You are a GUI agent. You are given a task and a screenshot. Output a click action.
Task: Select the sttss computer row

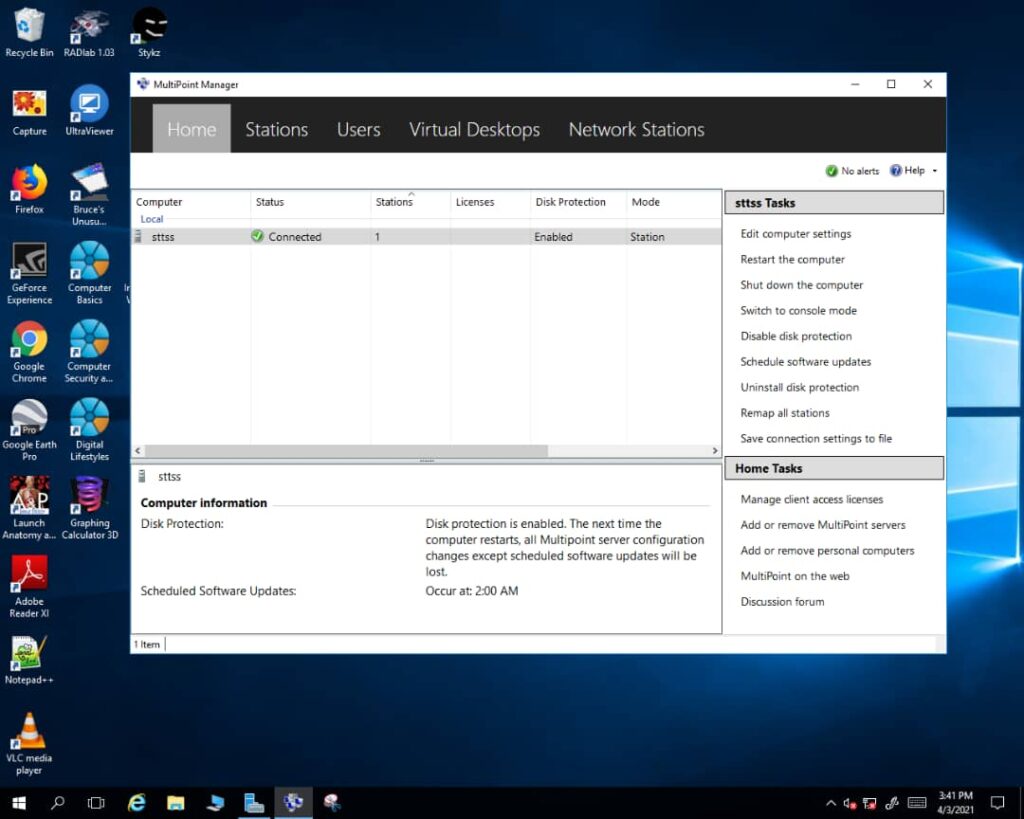point(426,236)
